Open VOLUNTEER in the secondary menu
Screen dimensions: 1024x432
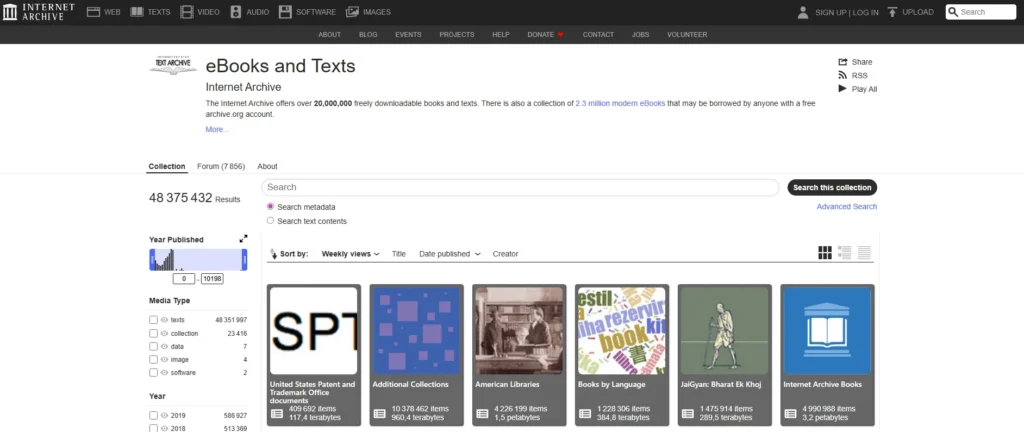(x=687, y=35)
